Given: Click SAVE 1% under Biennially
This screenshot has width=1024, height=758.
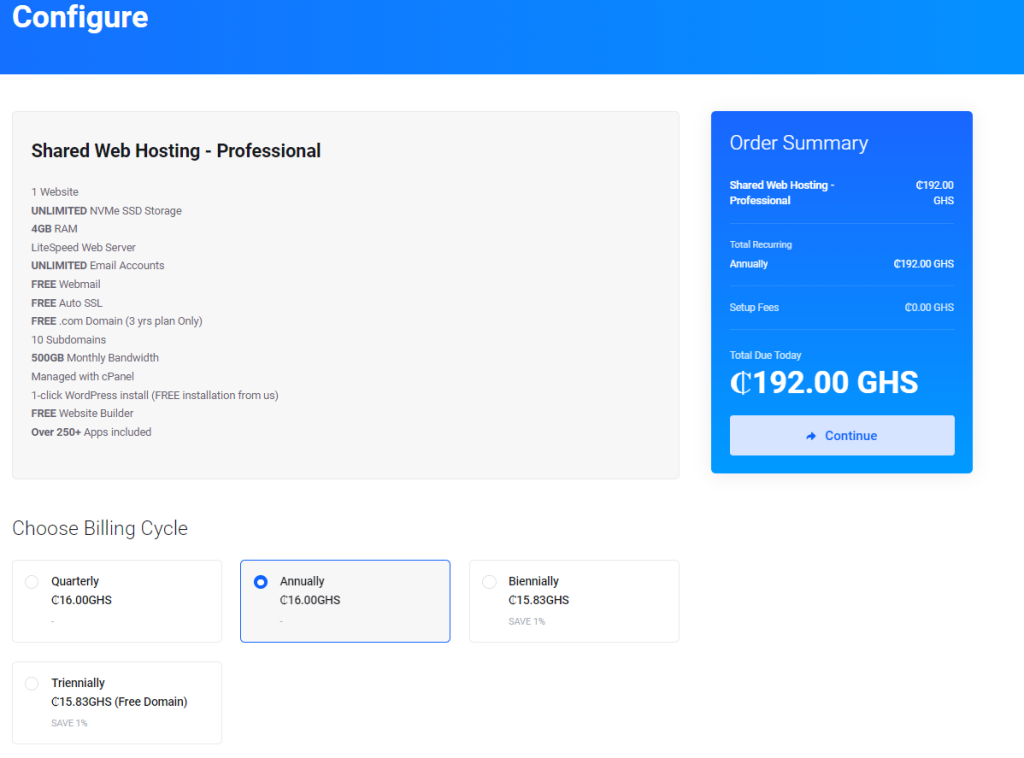Looking at the screenshot, I should pyautogui.click(x=527, y=622).
